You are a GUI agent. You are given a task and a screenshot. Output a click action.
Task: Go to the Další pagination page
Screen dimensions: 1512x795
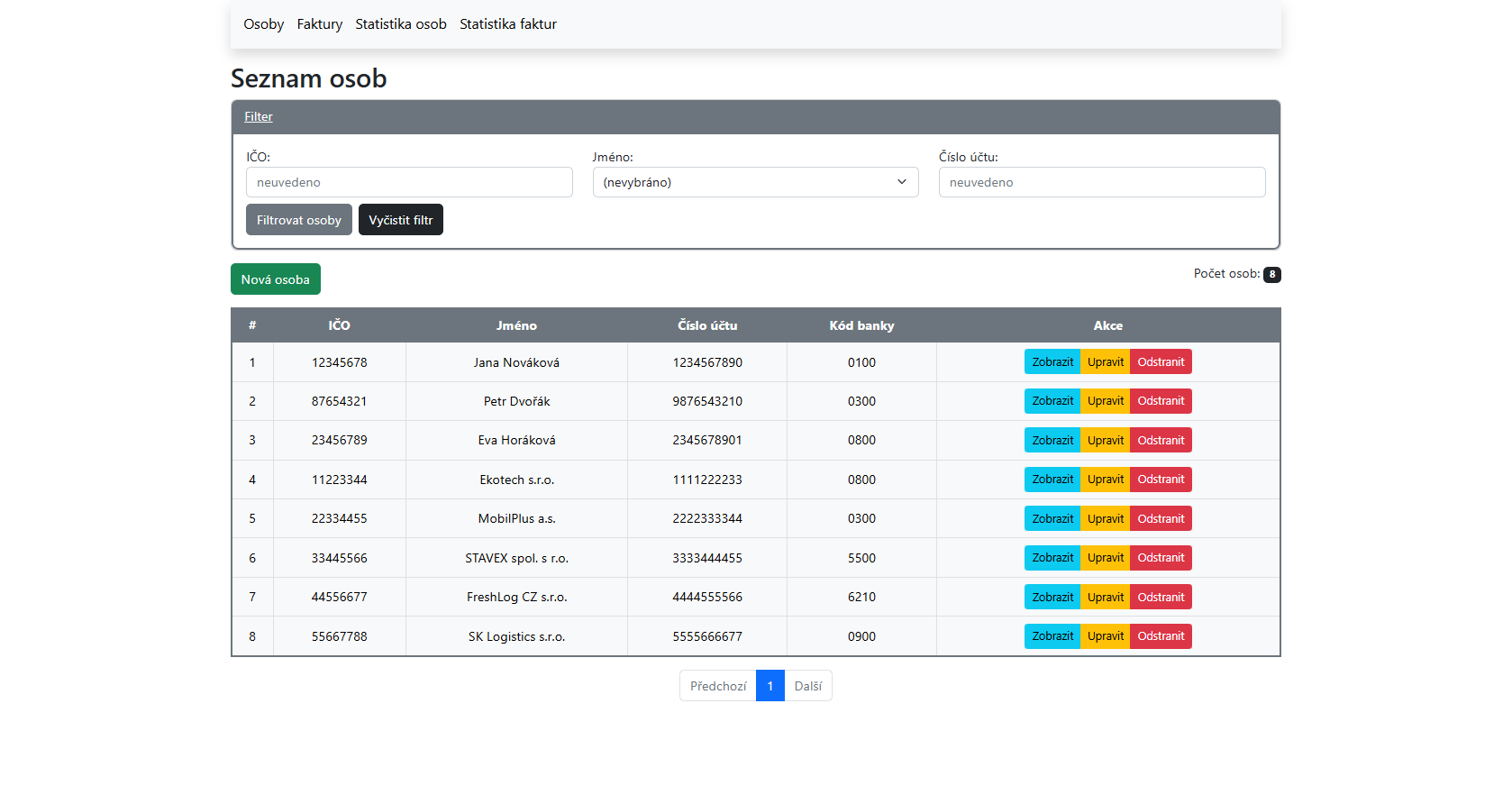807,686
